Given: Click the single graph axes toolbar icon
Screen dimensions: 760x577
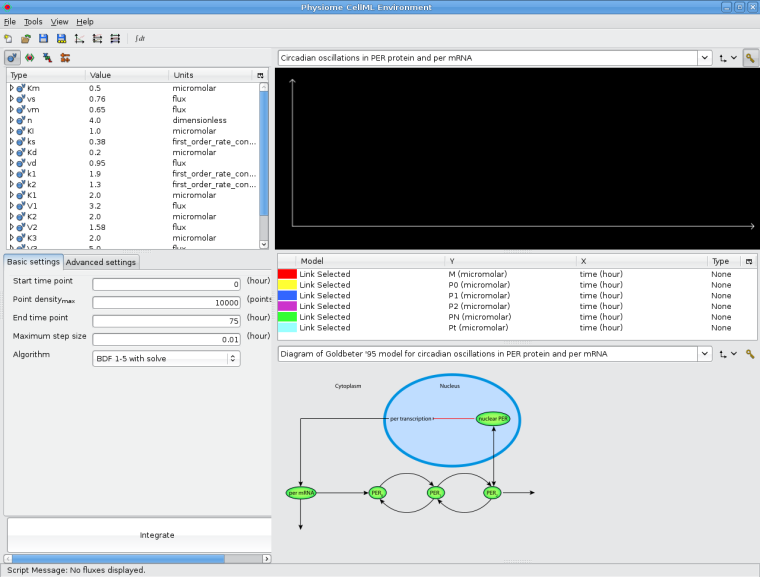Looking at the screenshot, I should coord(79,39).
